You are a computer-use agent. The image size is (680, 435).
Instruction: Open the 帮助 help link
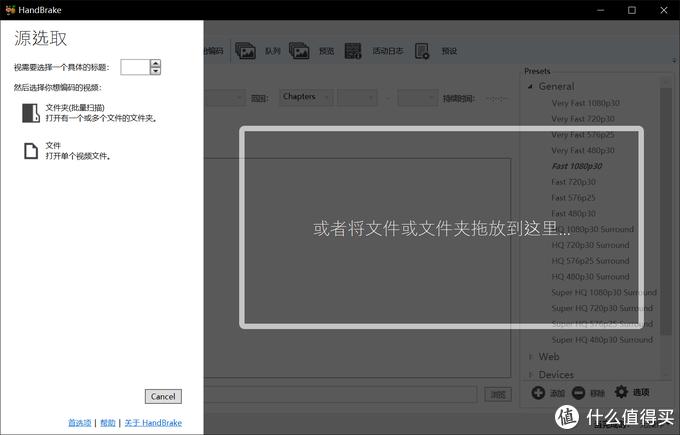point(108,423)
